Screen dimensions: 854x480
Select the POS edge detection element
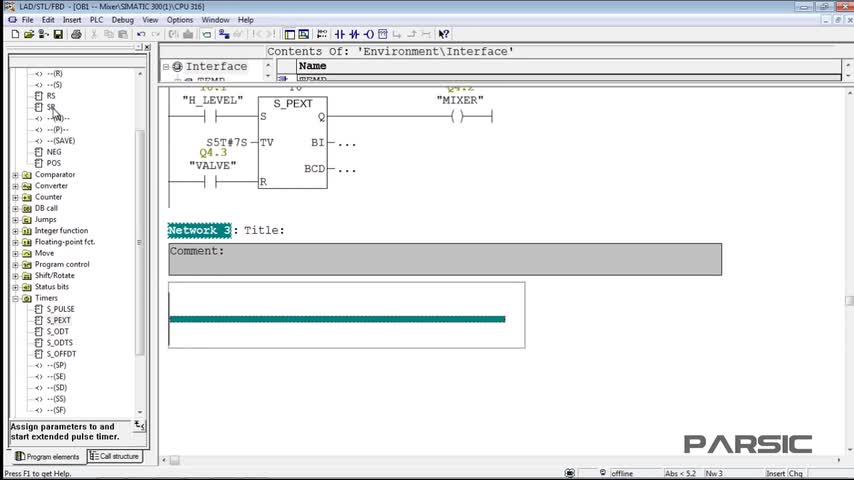pyautogui.click(x=53, y=163)
